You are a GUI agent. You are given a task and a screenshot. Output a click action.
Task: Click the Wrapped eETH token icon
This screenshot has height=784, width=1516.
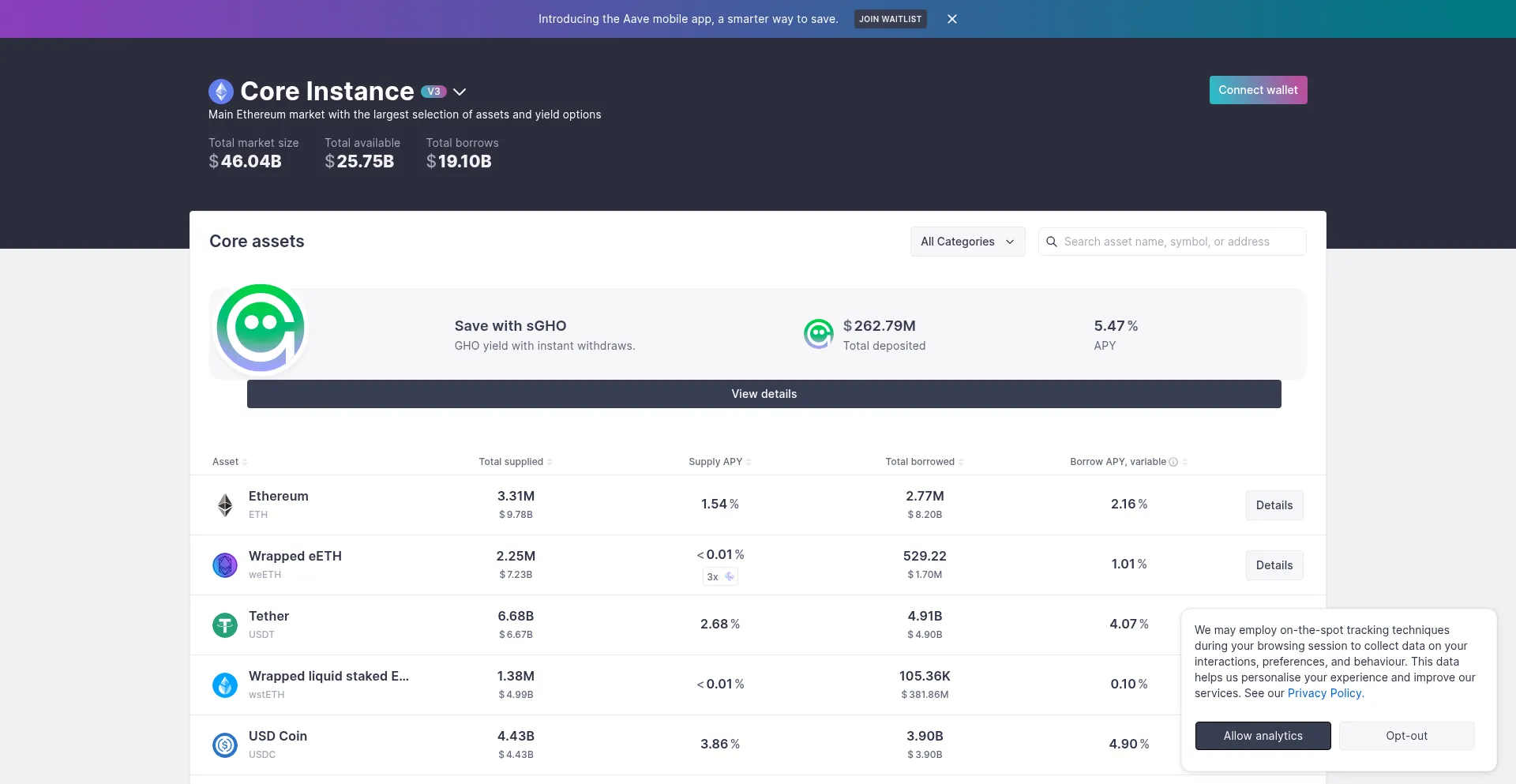coord(225,565)
